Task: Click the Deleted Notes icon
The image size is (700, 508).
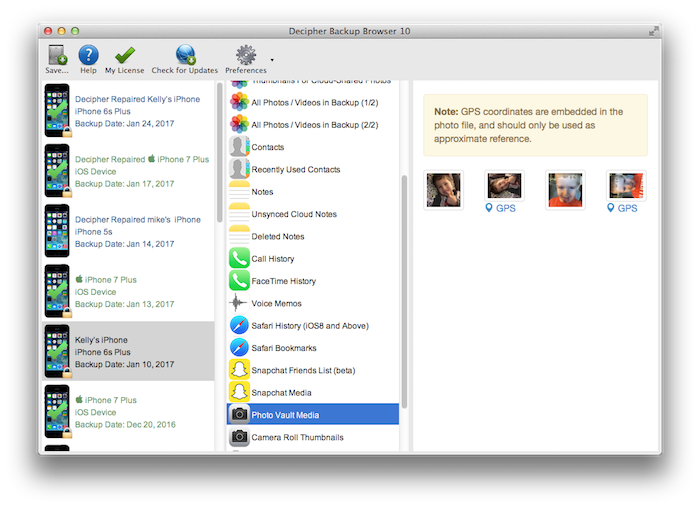Action: point(239,236)
